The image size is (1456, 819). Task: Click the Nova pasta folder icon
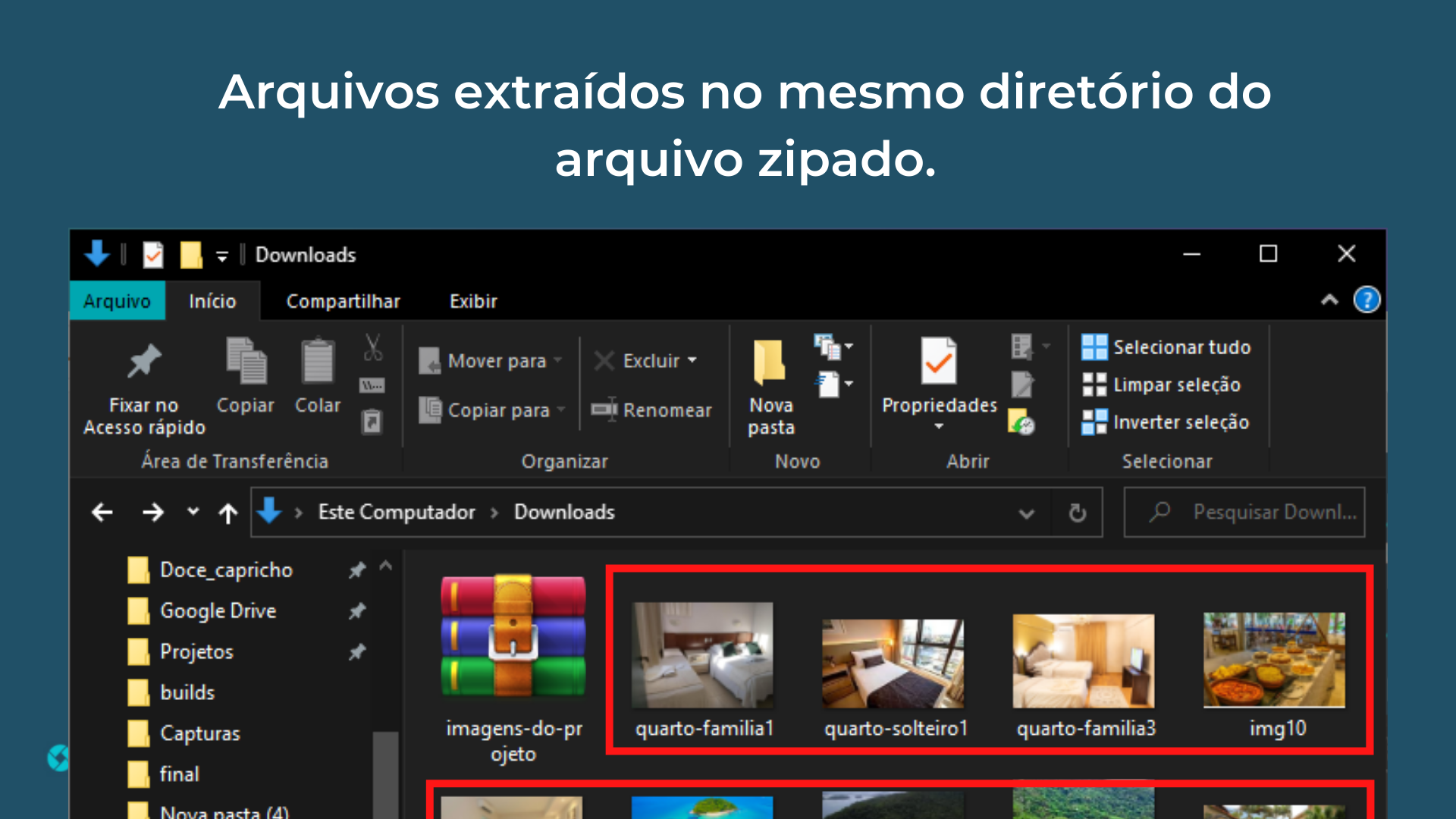770,362
